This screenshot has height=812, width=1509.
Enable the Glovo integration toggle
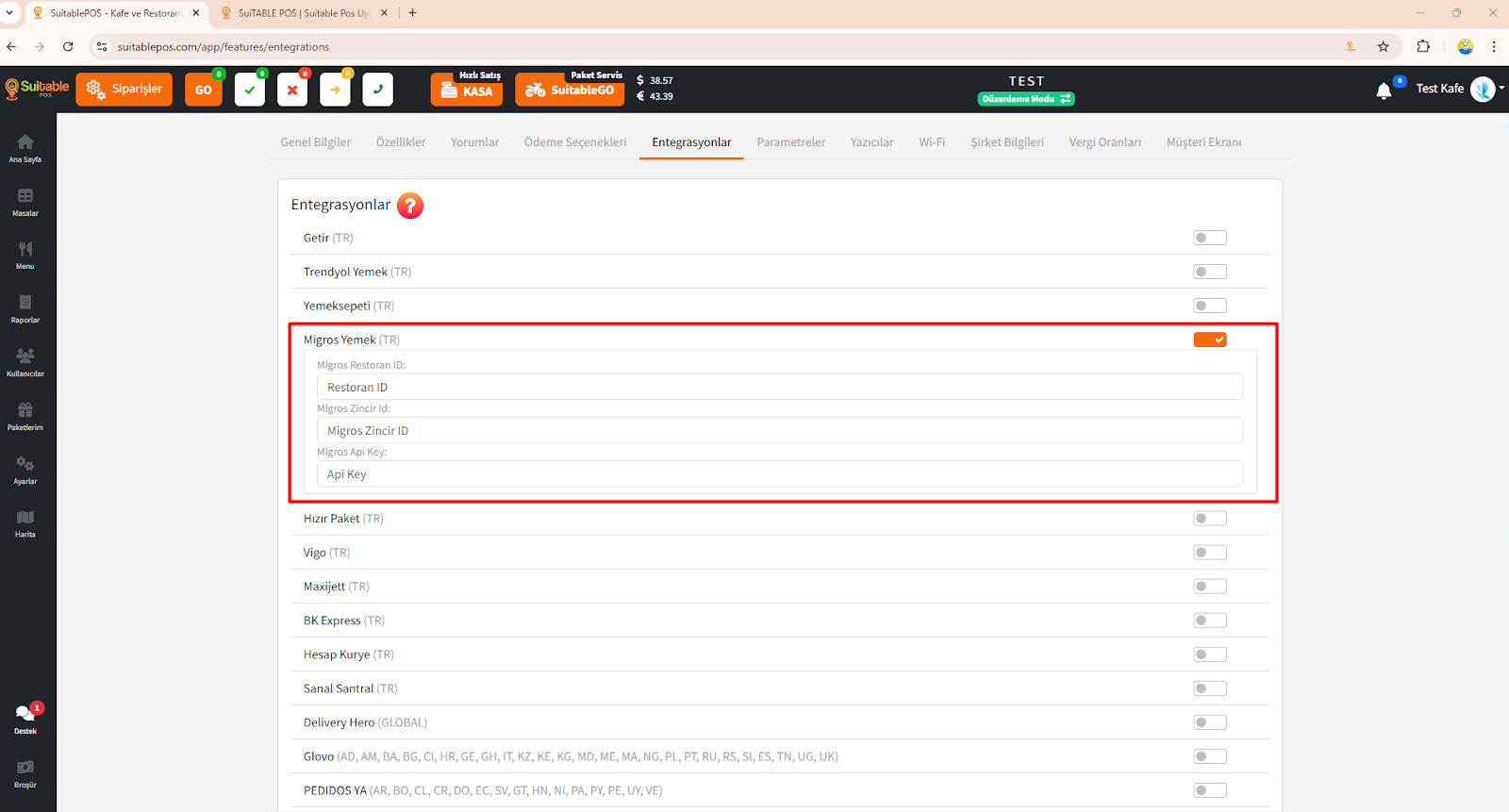(x=1210, y=756)
